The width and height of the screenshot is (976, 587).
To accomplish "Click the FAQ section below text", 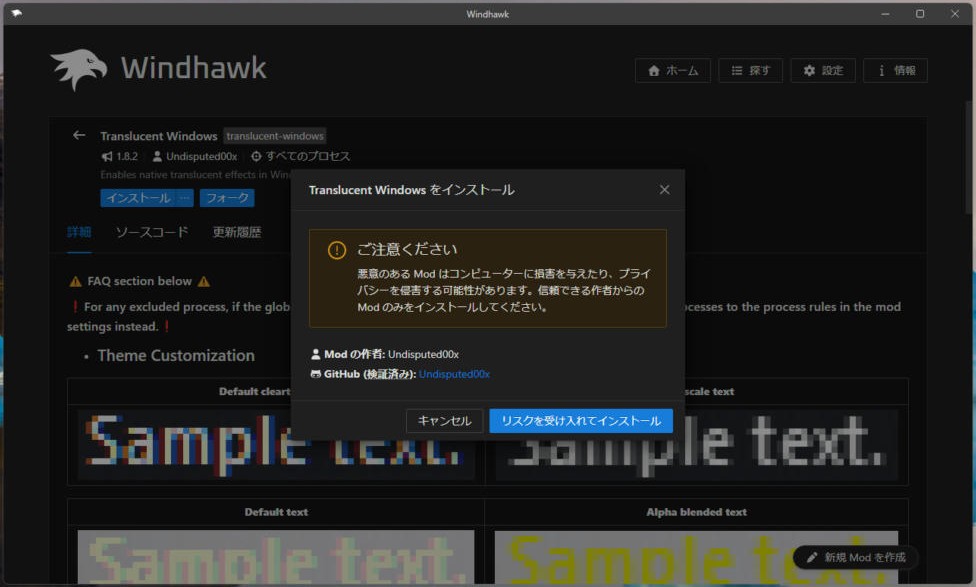I will tap(139, 281).
